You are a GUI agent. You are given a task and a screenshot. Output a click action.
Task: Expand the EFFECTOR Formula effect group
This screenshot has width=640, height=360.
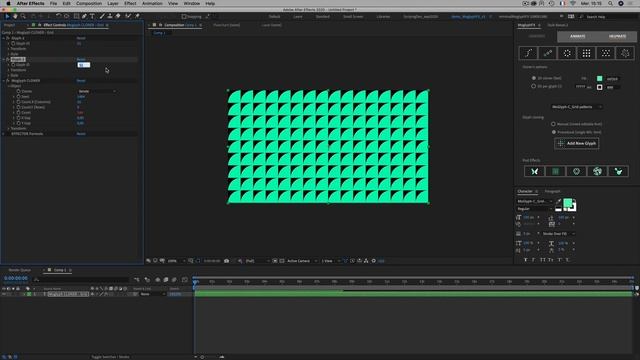(4, 134)
